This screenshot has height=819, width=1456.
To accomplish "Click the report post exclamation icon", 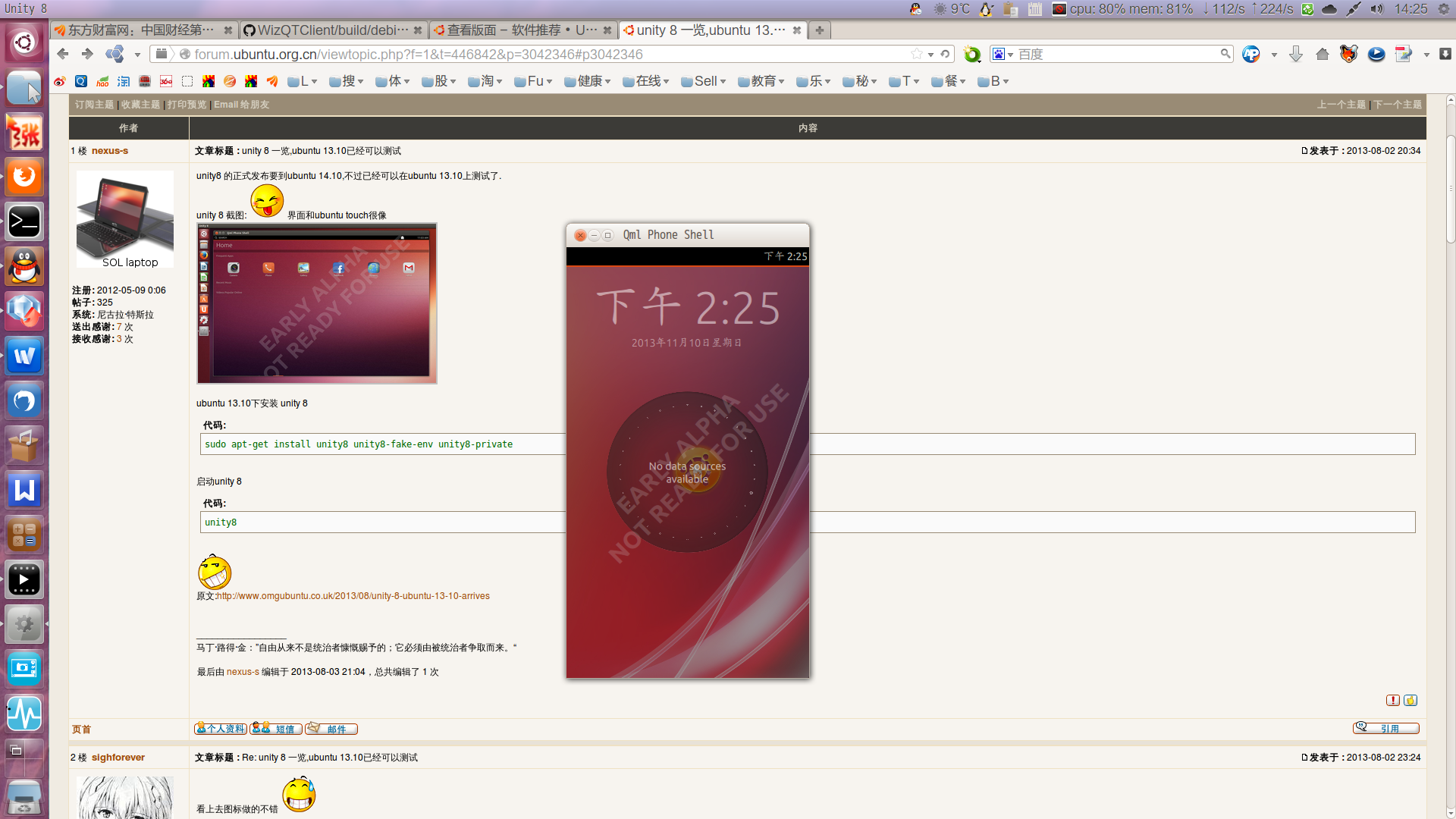I will [1393, 700].
